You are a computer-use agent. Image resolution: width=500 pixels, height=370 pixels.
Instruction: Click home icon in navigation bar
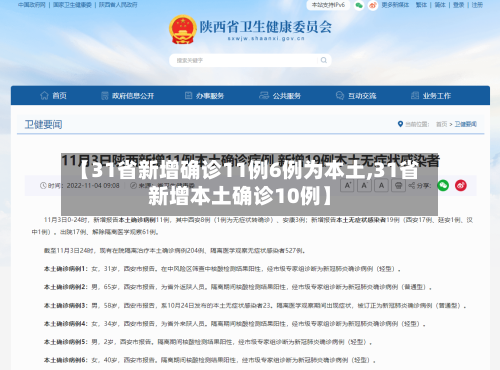tap(44, 96)
